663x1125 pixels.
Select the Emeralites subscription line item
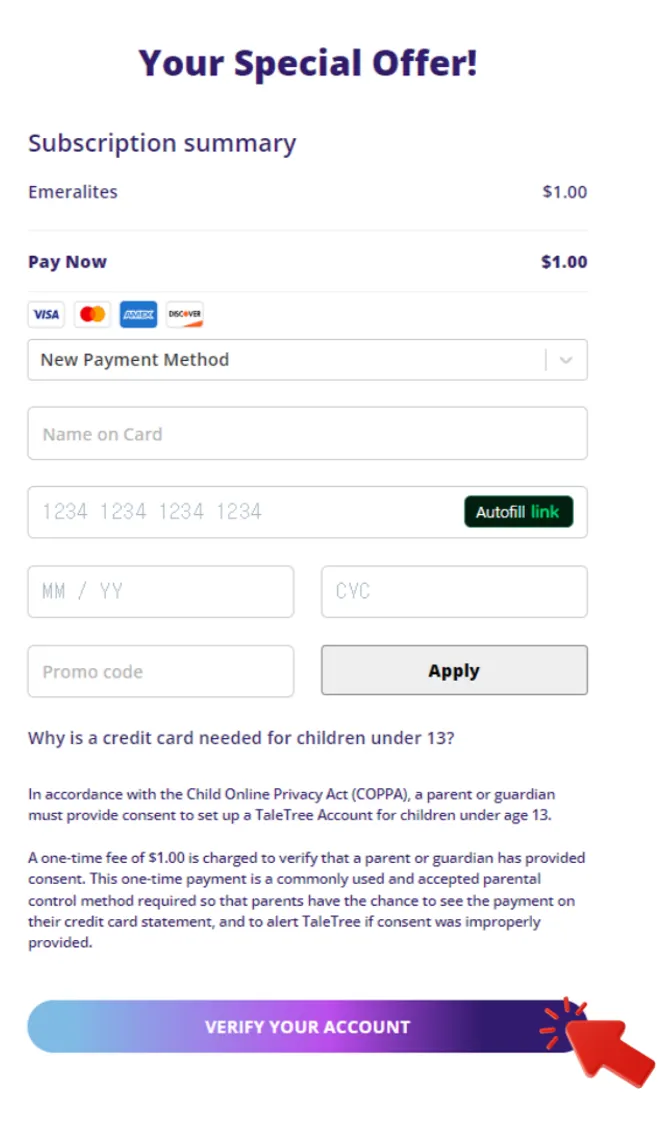pyautogui.click(x=73, y=192)
